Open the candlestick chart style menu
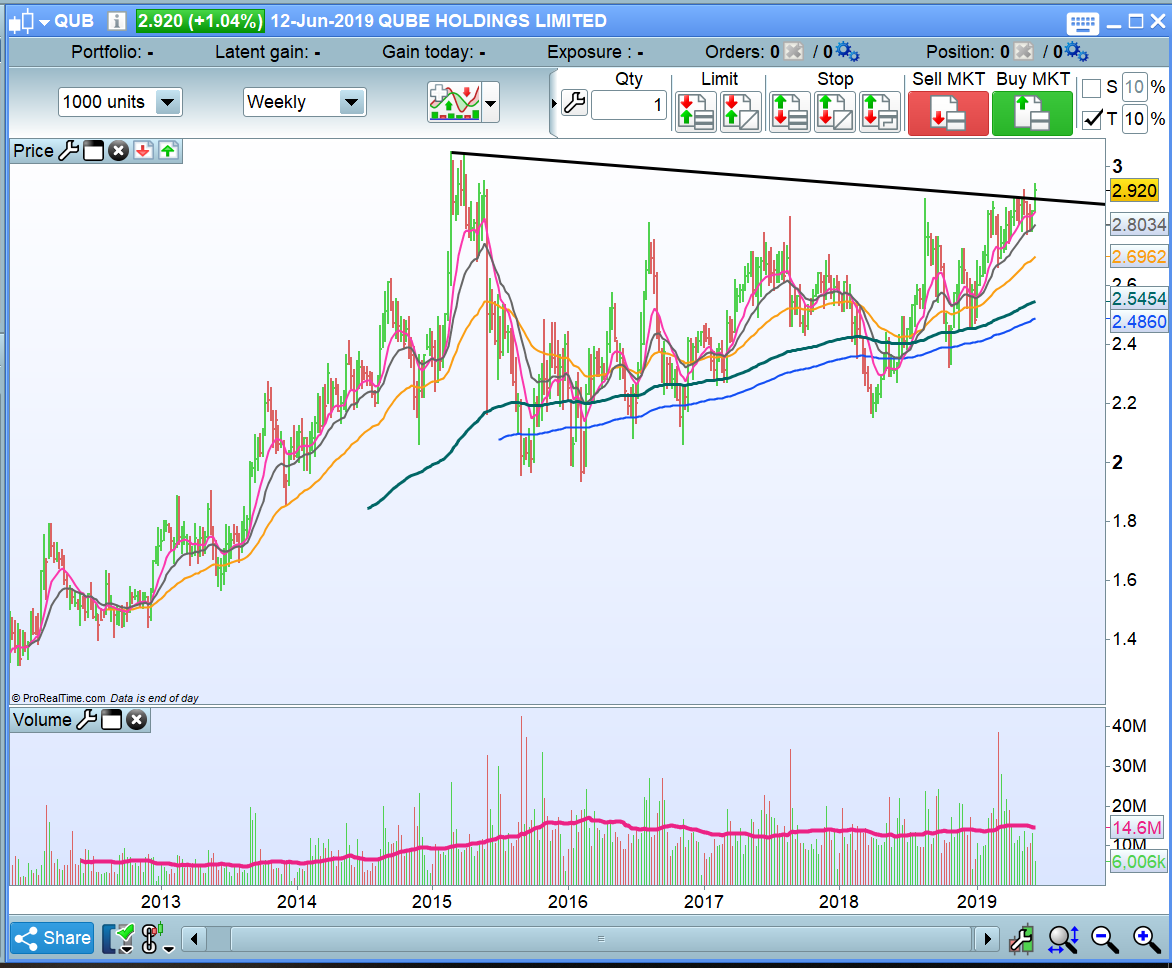 pos(28,21)
